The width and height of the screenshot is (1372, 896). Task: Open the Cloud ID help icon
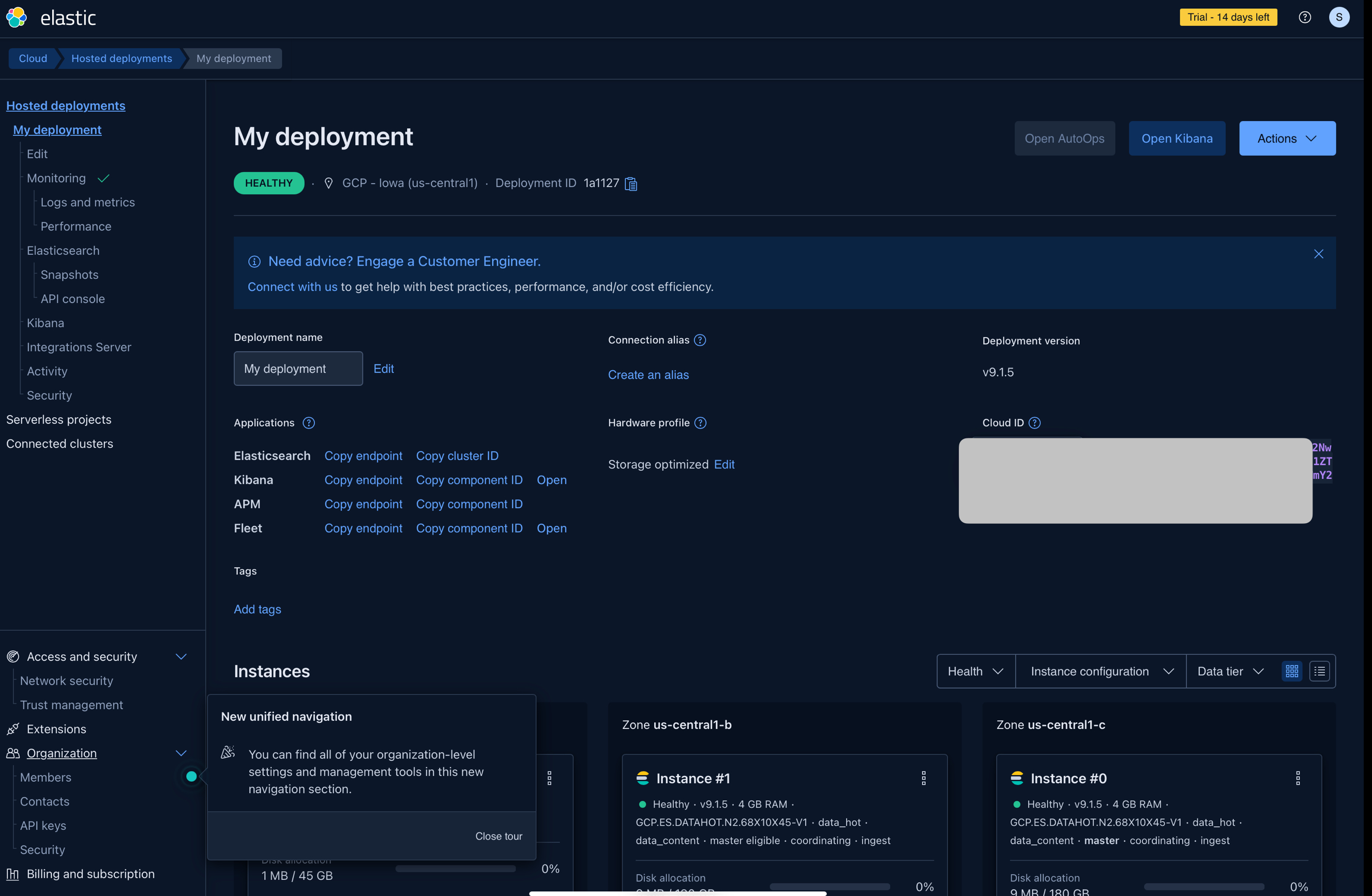[x=1035, y=422]
